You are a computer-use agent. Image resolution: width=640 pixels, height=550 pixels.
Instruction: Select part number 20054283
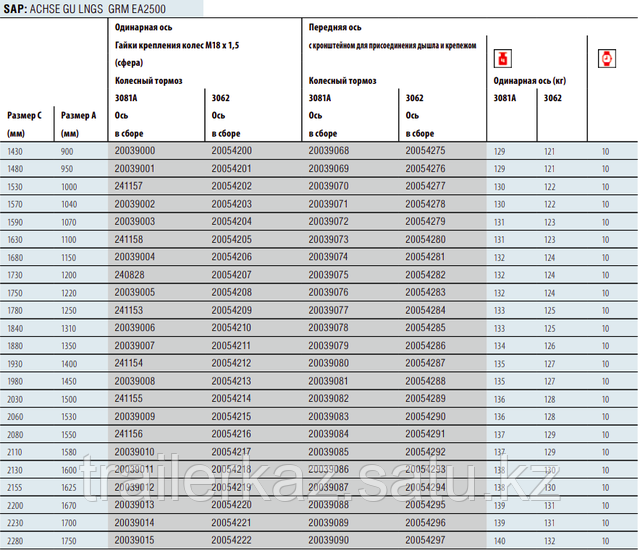coord(425,292)
